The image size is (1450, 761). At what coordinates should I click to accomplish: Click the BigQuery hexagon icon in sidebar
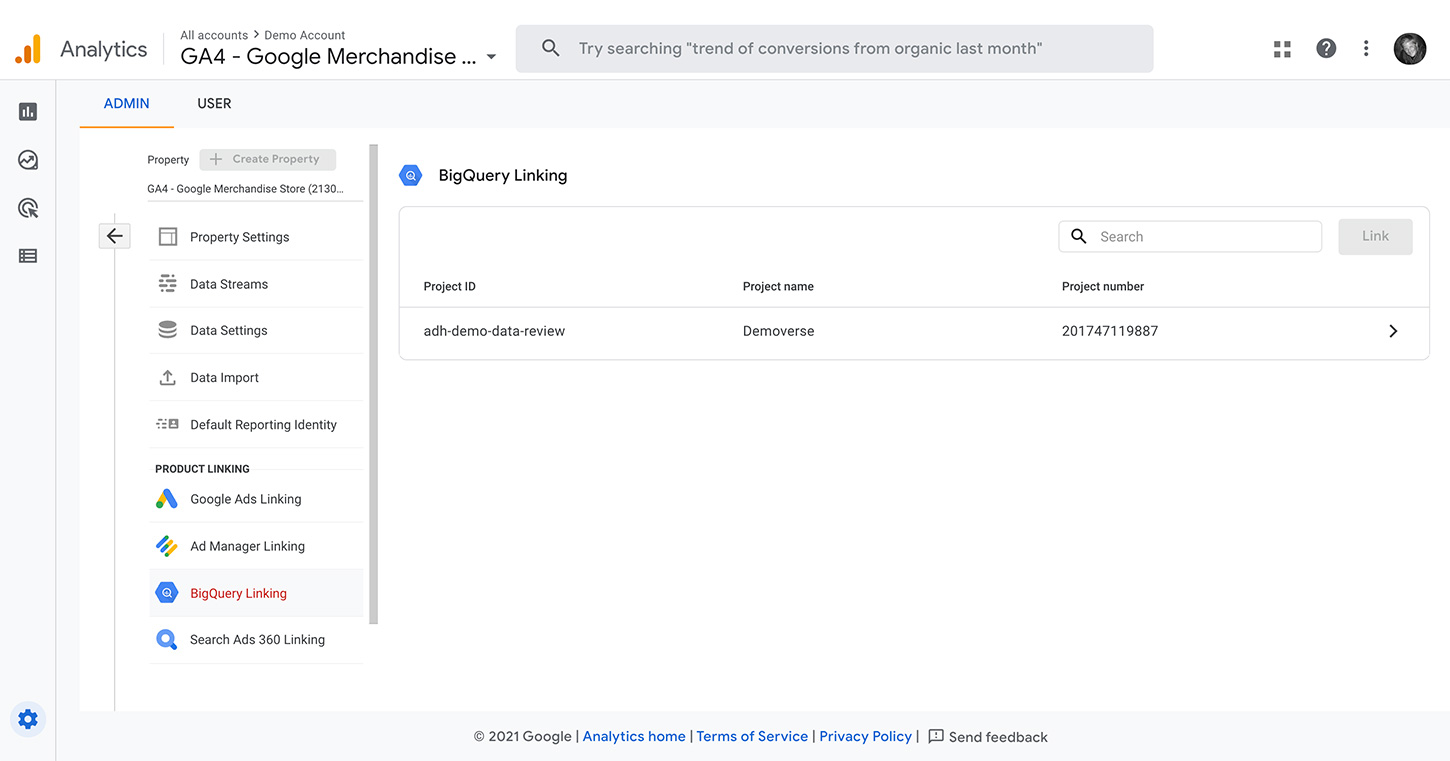[x=167, y=593]
